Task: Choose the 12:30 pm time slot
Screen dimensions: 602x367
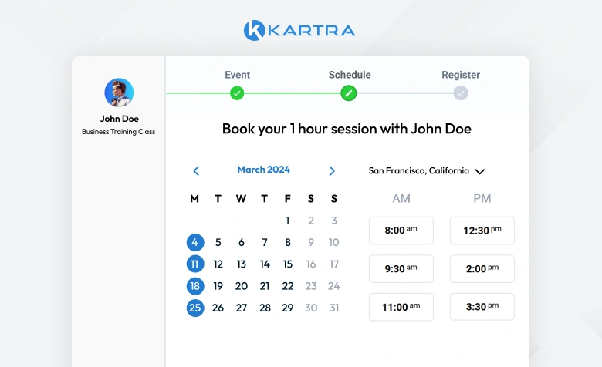Action: [482, 230]
